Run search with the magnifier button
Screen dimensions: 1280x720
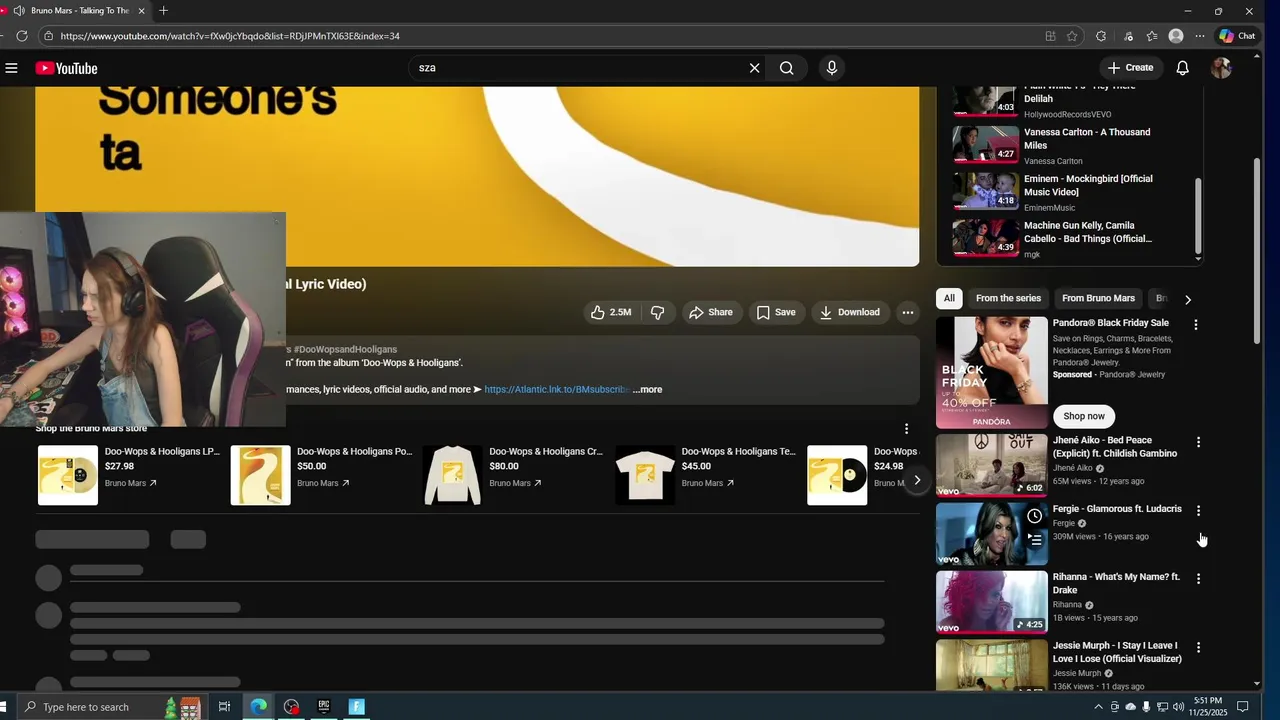(787, 68)
